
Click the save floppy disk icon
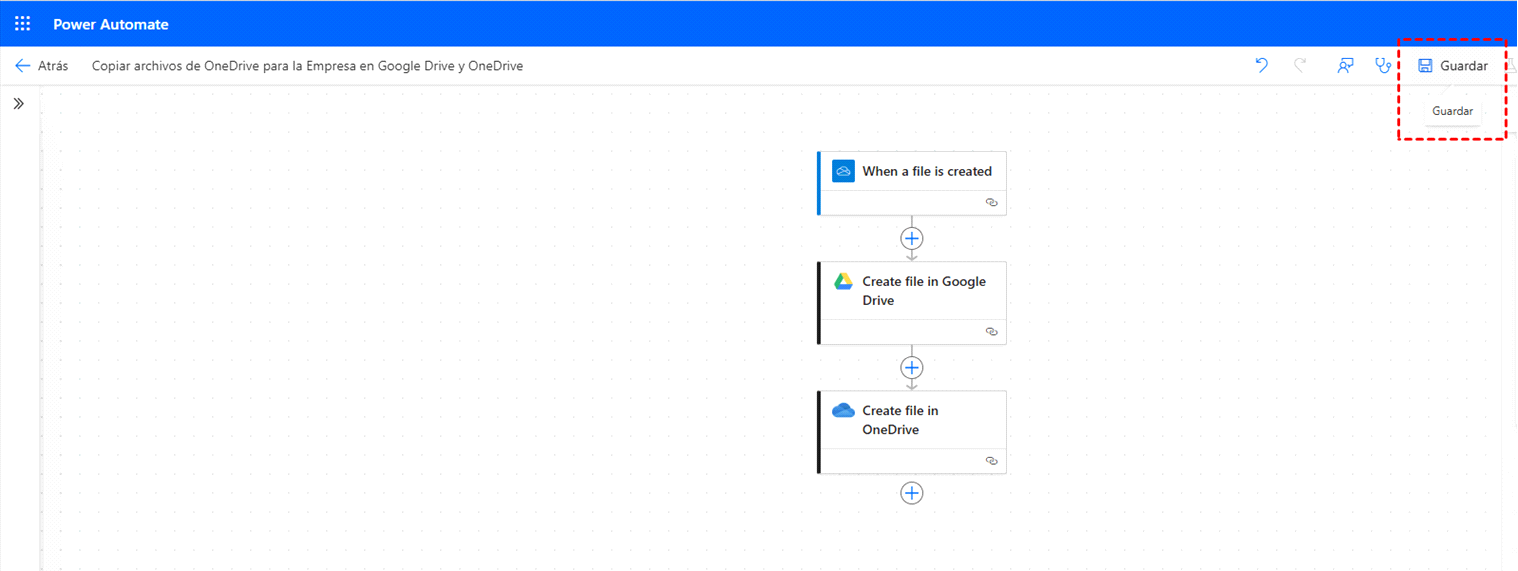tap(1425, 66)
